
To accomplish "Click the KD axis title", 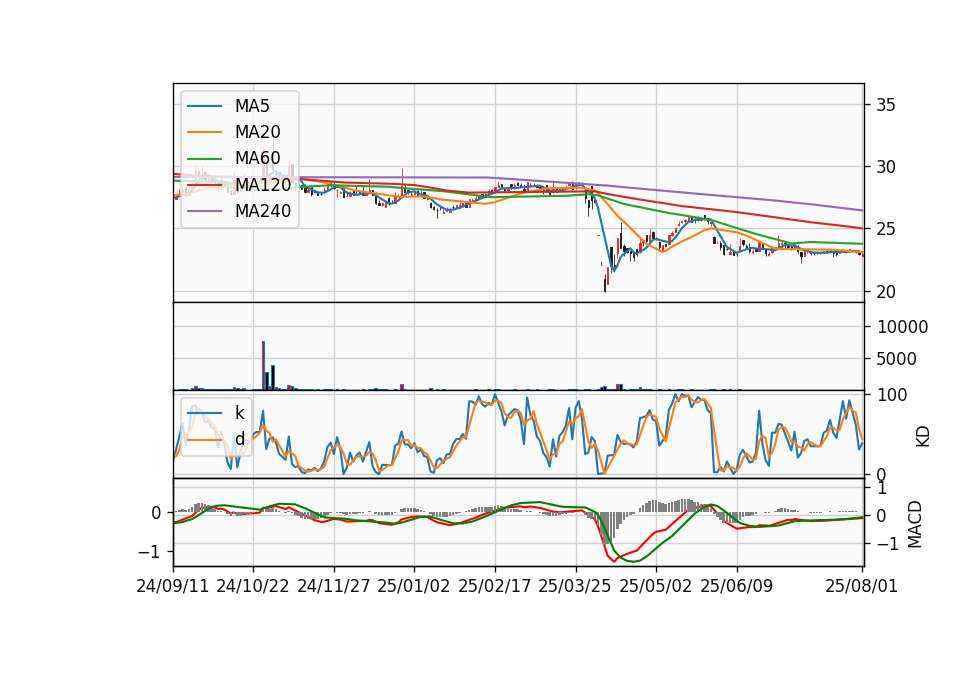I will coord(923,436).
